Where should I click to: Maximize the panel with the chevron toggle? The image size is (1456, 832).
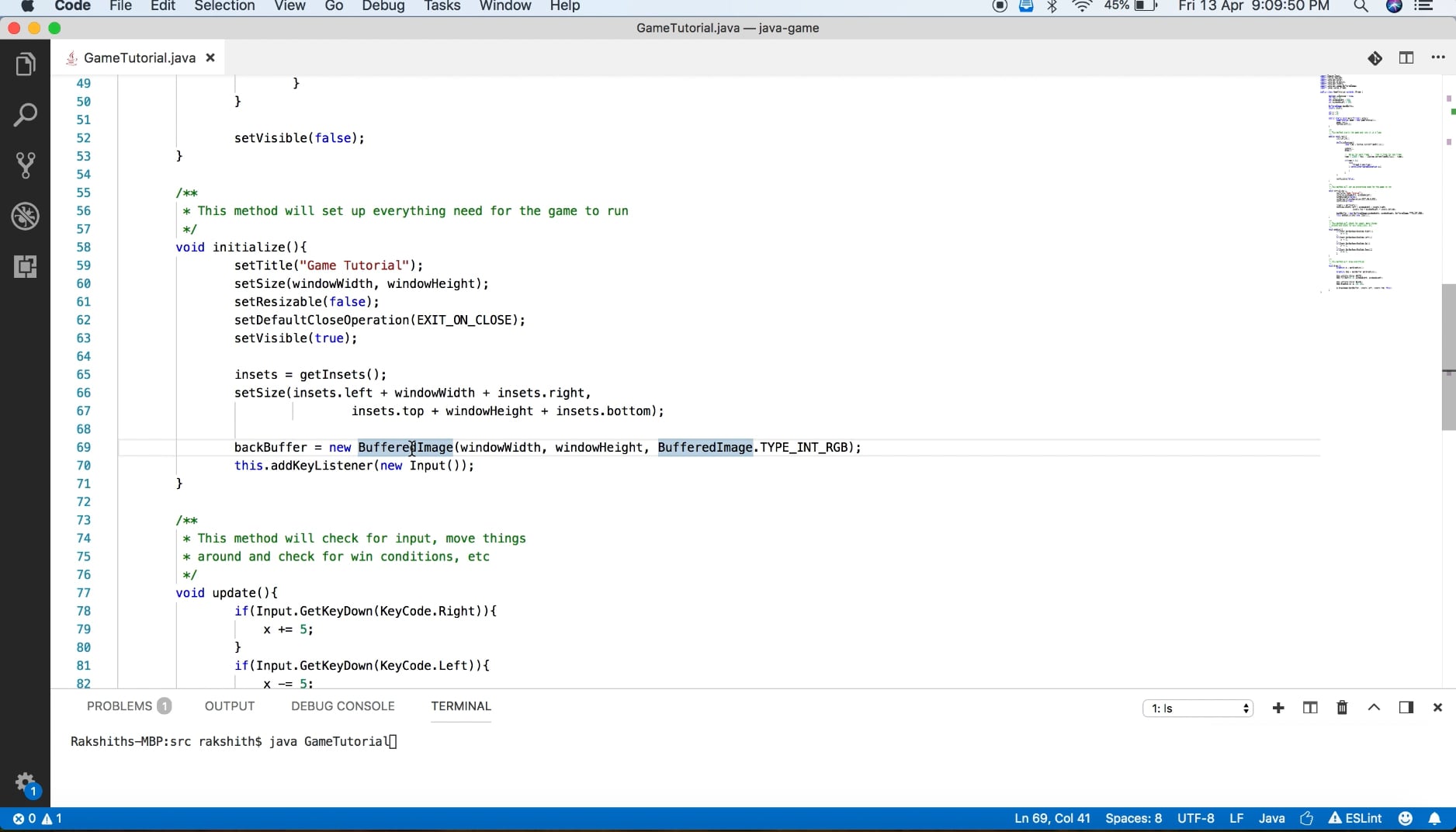tap(1373, 707)
